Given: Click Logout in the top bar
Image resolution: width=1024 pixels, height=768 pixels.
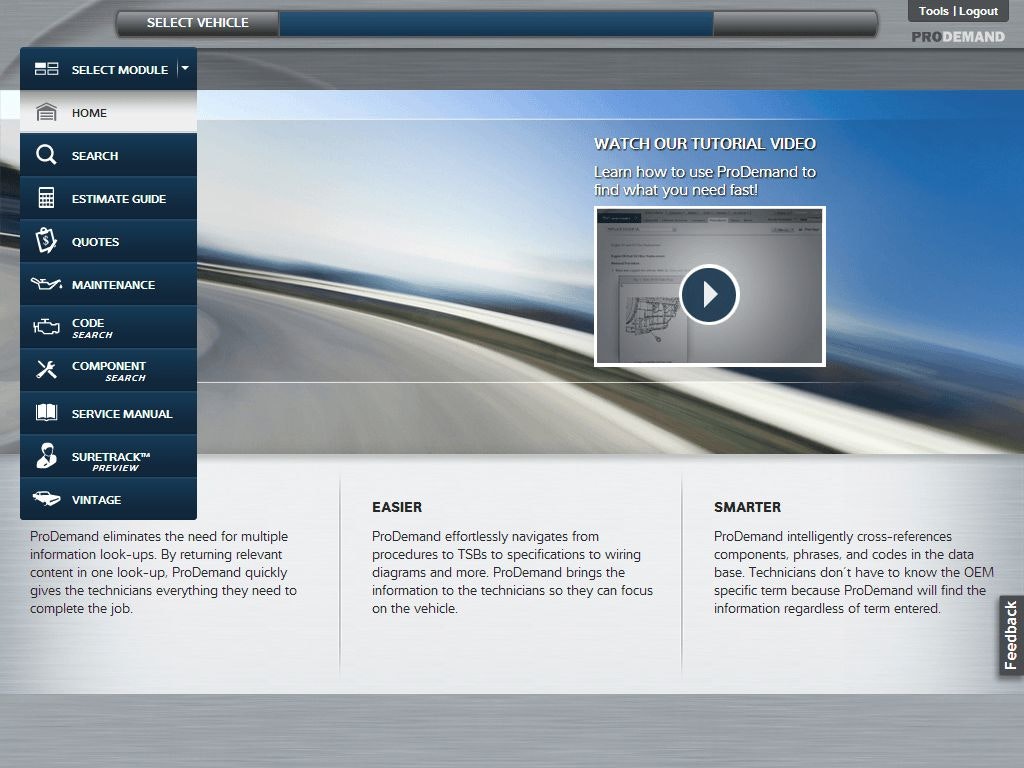Looking at the screenshot, I should coord(980,11).
